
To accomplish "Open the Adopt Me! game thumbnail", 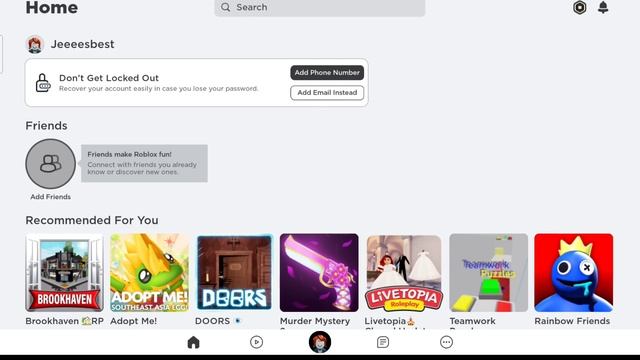I will (x=149, y=273).
